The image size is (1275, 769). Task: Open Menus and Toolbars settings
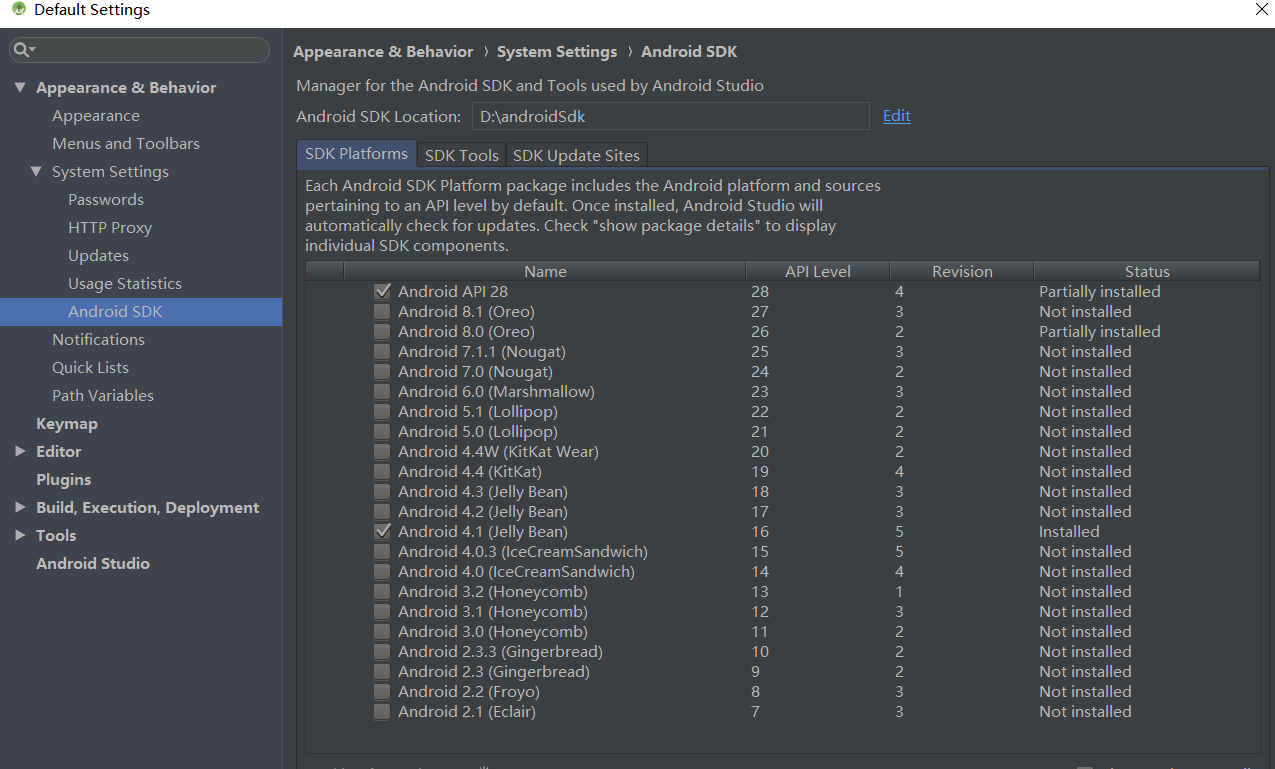126,144
